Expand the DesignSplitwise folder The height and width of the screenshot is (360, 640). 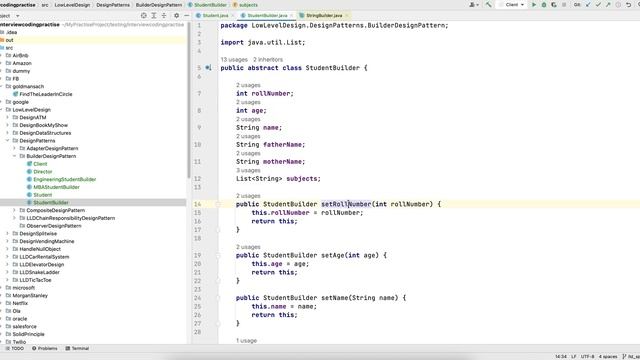[x=7, y=233]
